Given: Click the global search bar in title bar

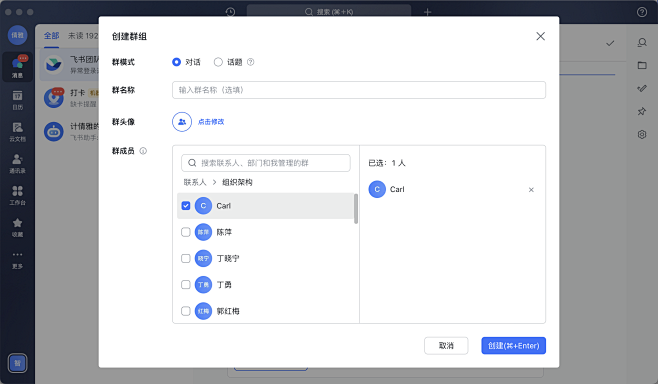Looking at the screenshot, I should pyautogui.click(x=329, y=12).
